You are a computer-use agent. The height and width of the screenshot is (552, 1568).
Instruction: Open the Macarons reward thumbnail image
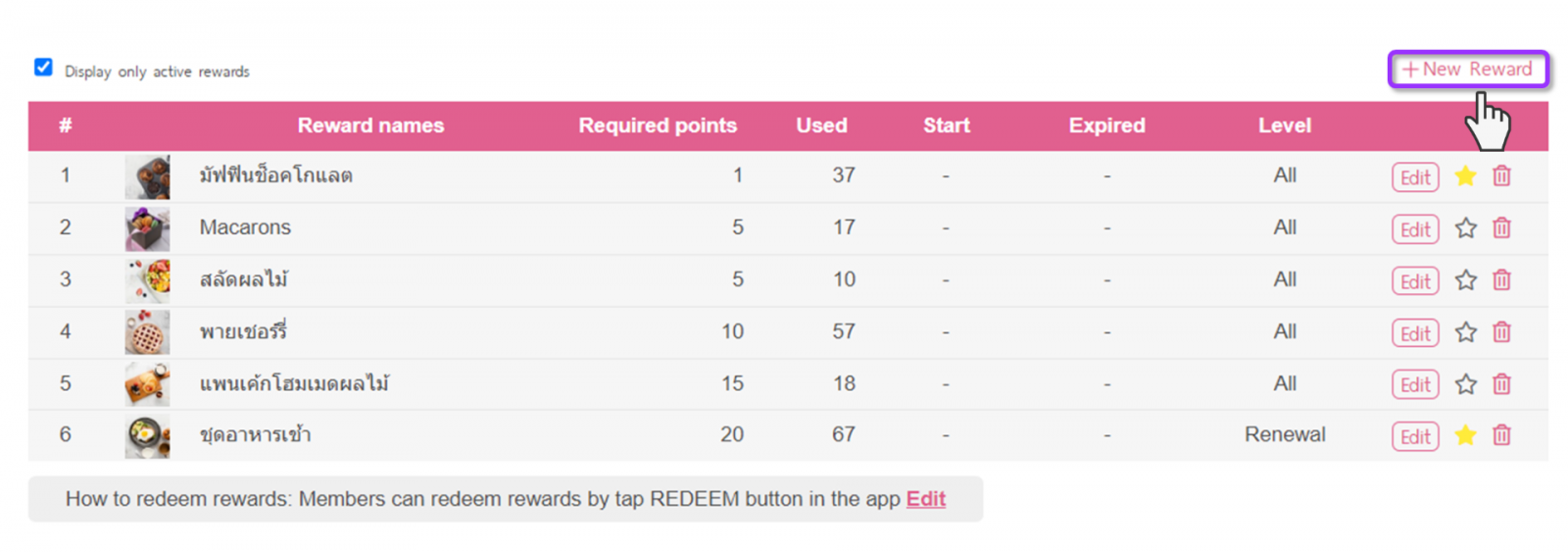(147, 228)
